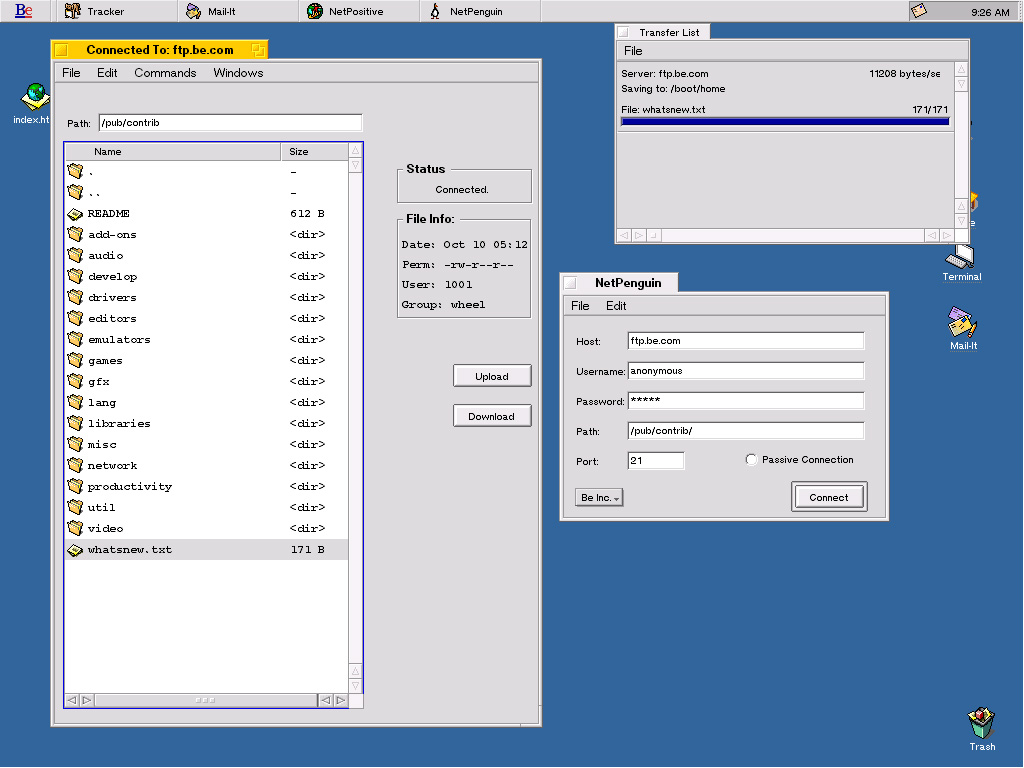
Task: Select the editors folder icon
Action: point(75,317)
